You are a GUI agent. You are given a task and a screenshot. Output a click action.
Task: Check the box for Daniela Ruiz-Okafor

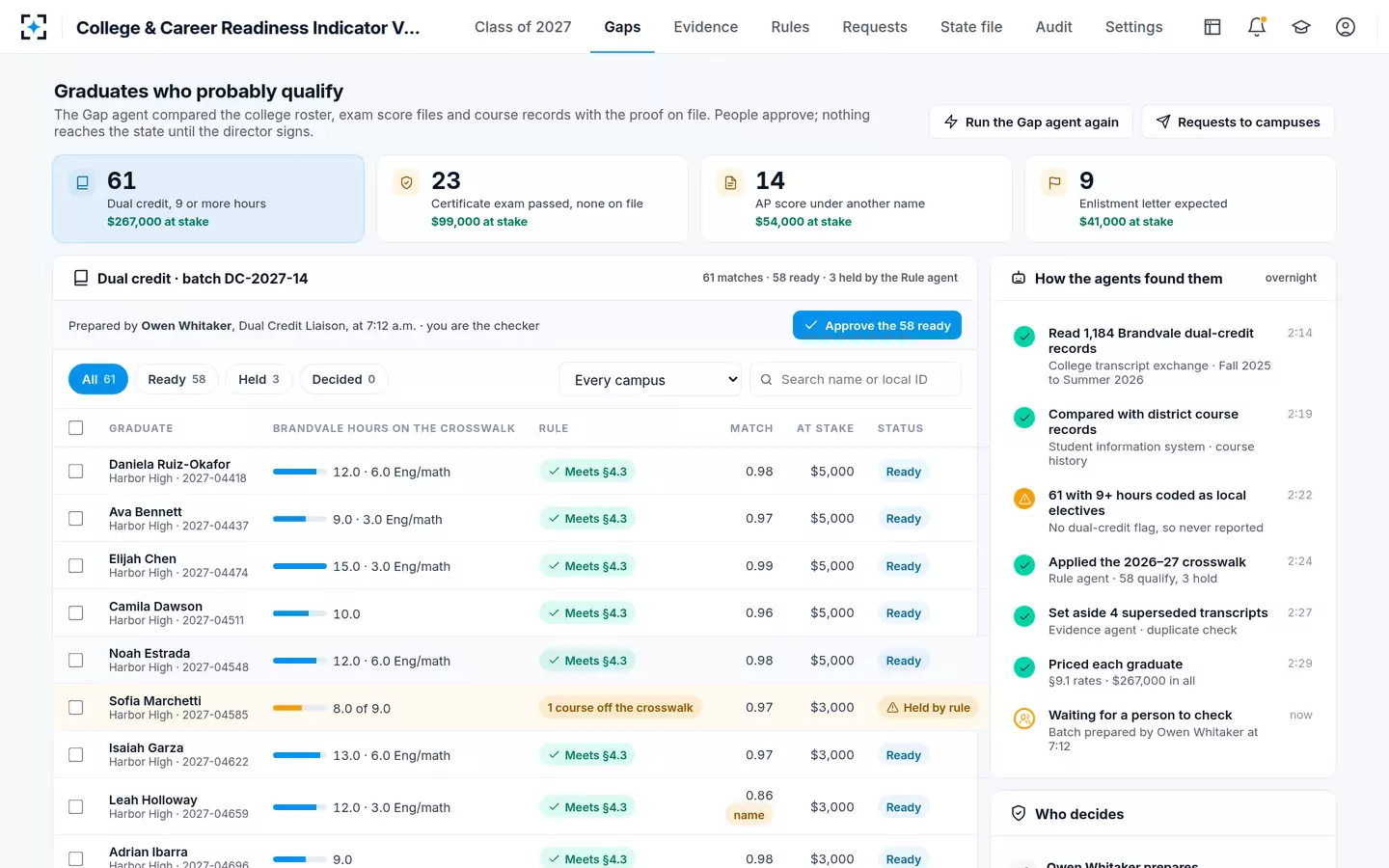[x=76, y=472]
